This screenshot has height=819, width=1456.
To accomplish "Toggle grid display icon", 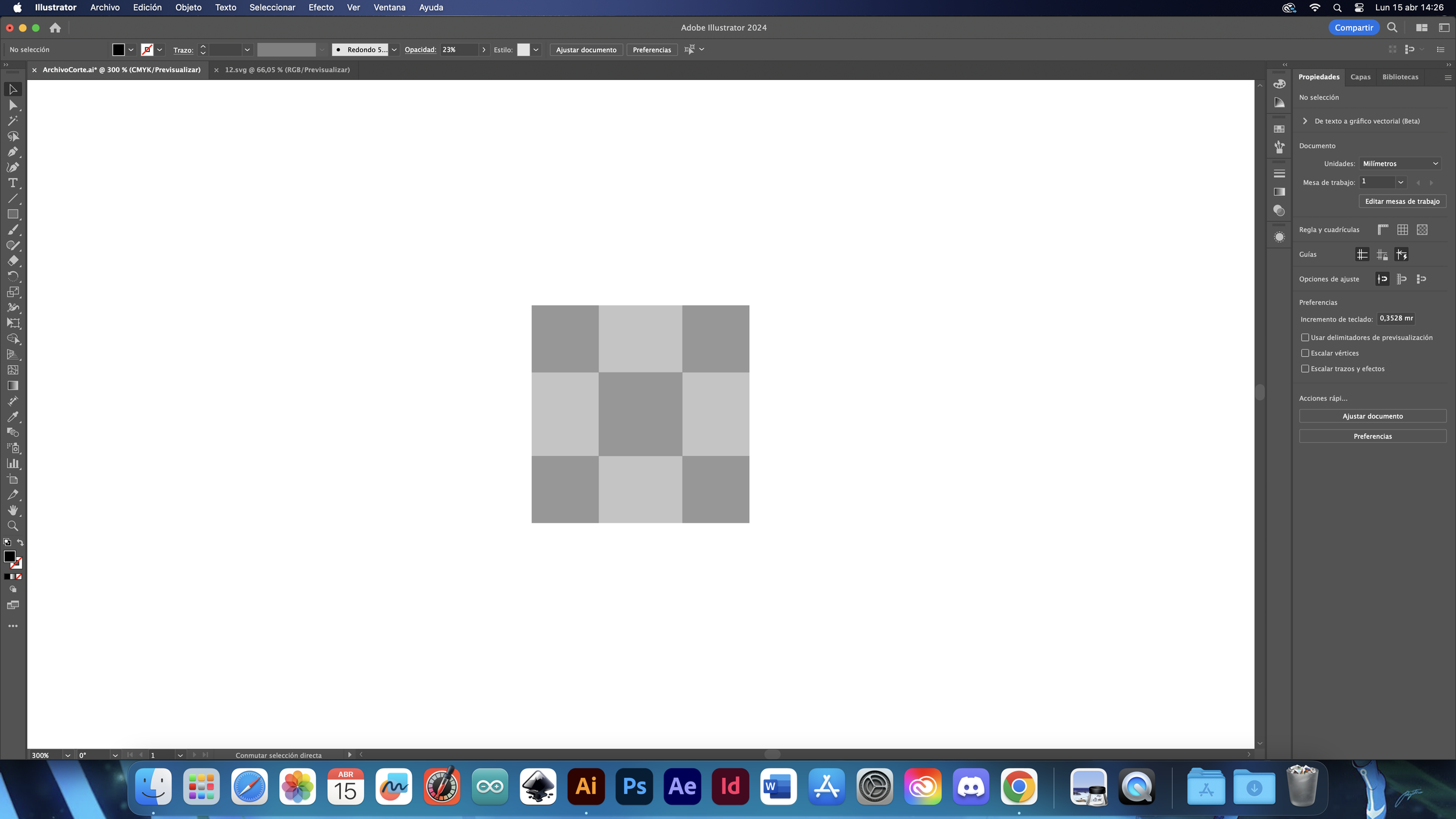I will tap(1403, 230).
